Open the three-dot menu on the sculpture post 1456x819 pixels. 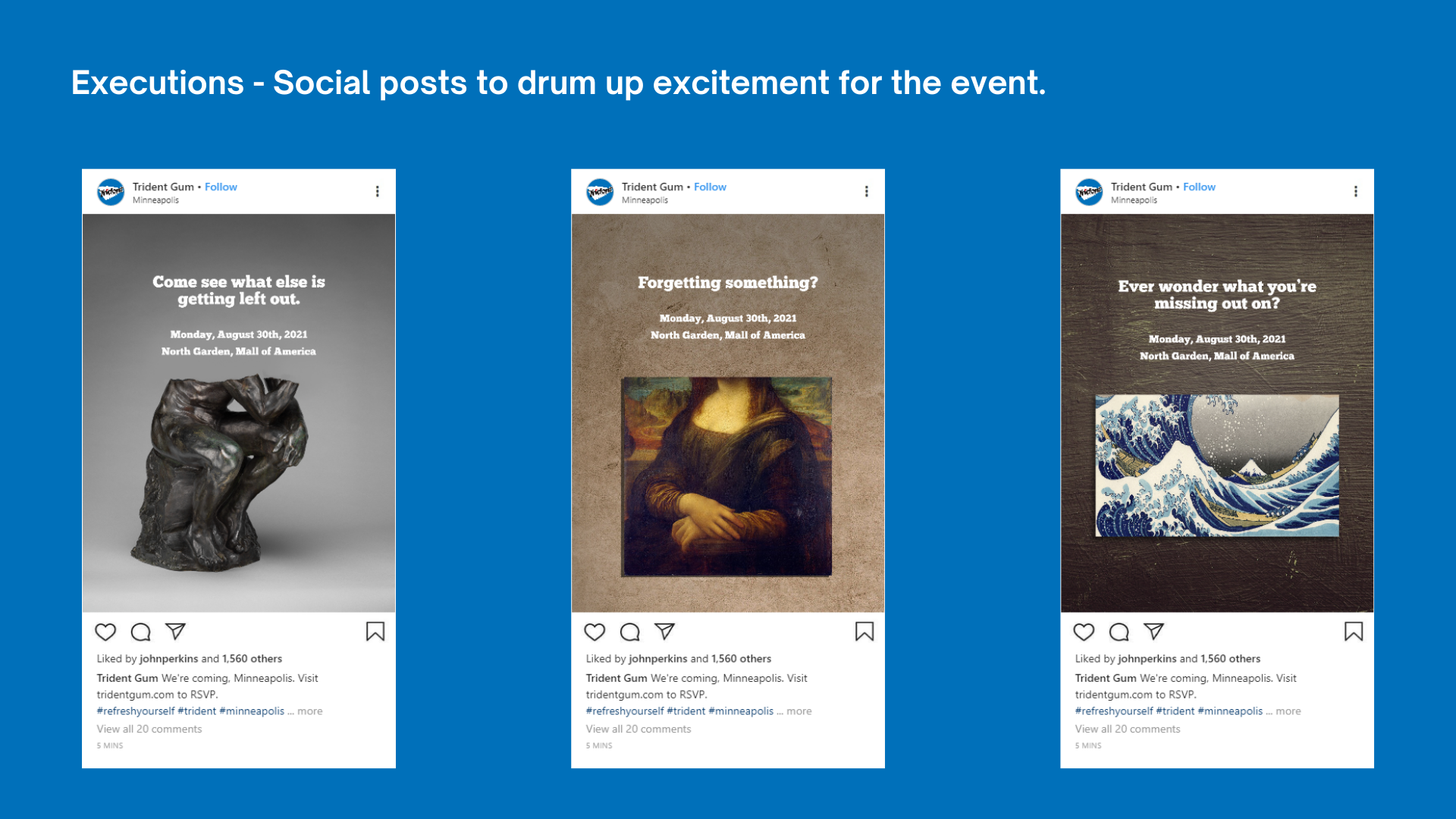click(x=378, y=191)
